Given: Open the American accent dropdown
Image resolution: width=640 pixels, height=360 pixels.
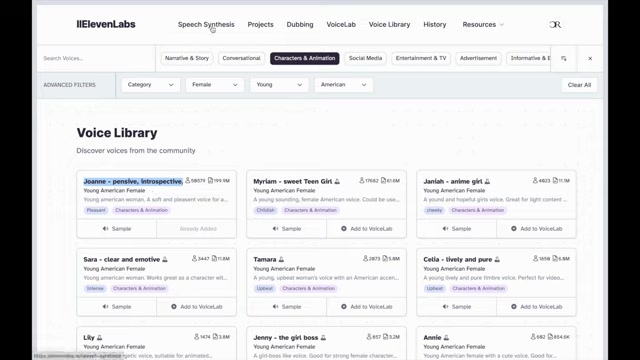Looking at the screenshot, I should tap(343, 85).
